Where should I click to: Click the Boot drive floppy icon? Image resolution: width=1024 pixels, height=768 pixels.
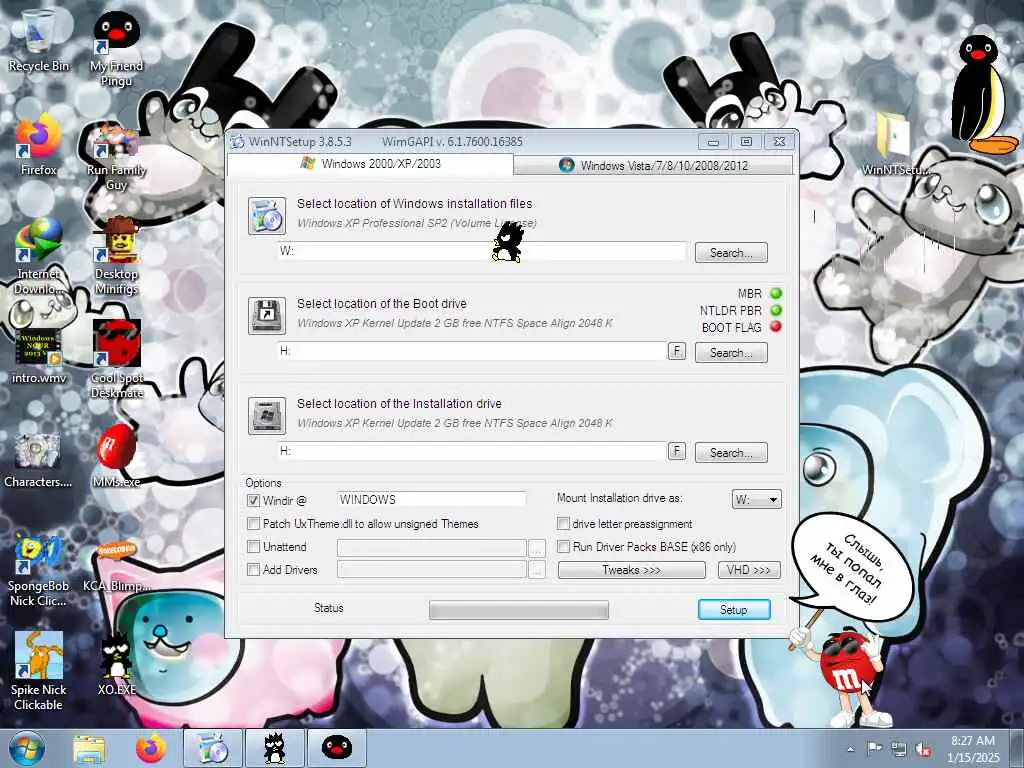coord(266,316)
